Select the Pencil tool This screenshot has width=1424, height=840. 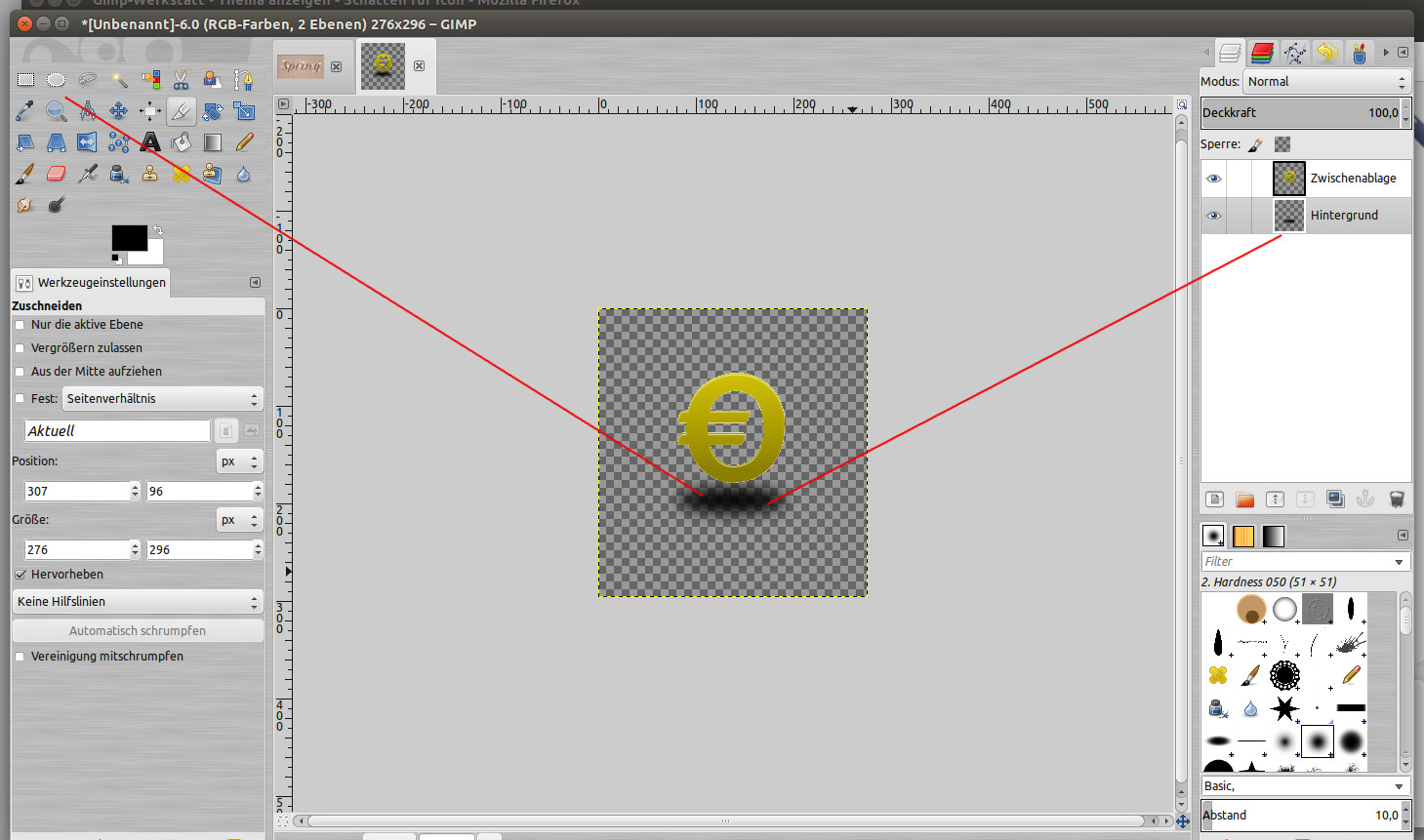244,142
